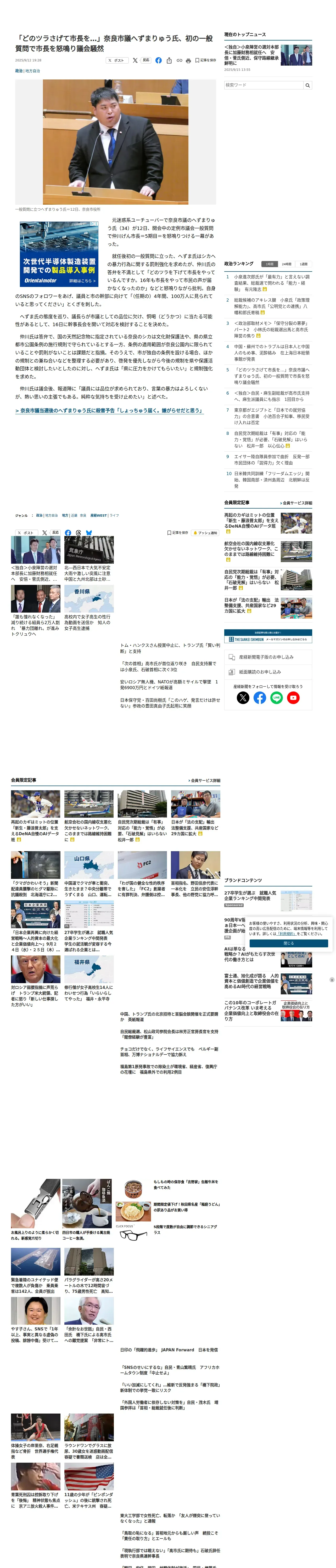Print the article using the printer icon
Image resolution: width=336 pixels, height=1568 pixels.
(188, 61)
